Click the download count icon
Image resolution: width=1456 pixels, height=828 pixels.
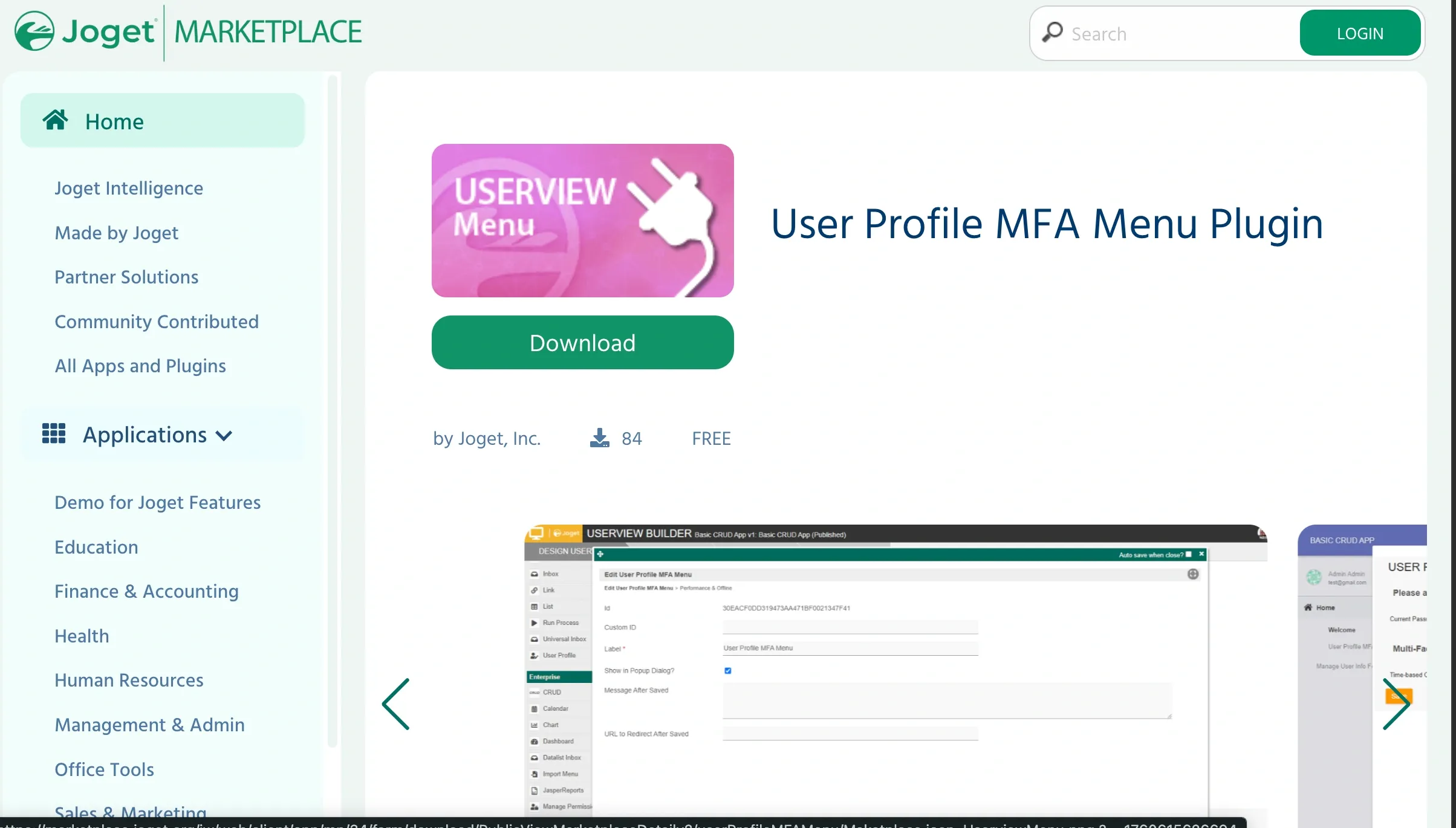[x=599, y=438]
